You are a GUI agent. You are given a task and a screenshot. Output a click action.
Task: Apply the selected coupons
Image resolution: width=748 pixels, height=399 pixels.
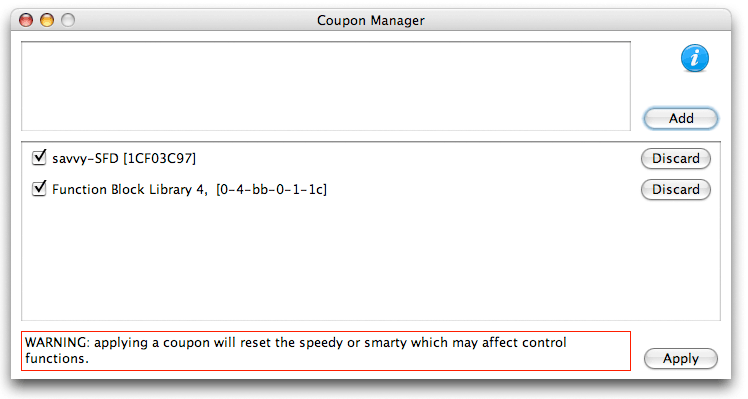(x=681, y=358)
